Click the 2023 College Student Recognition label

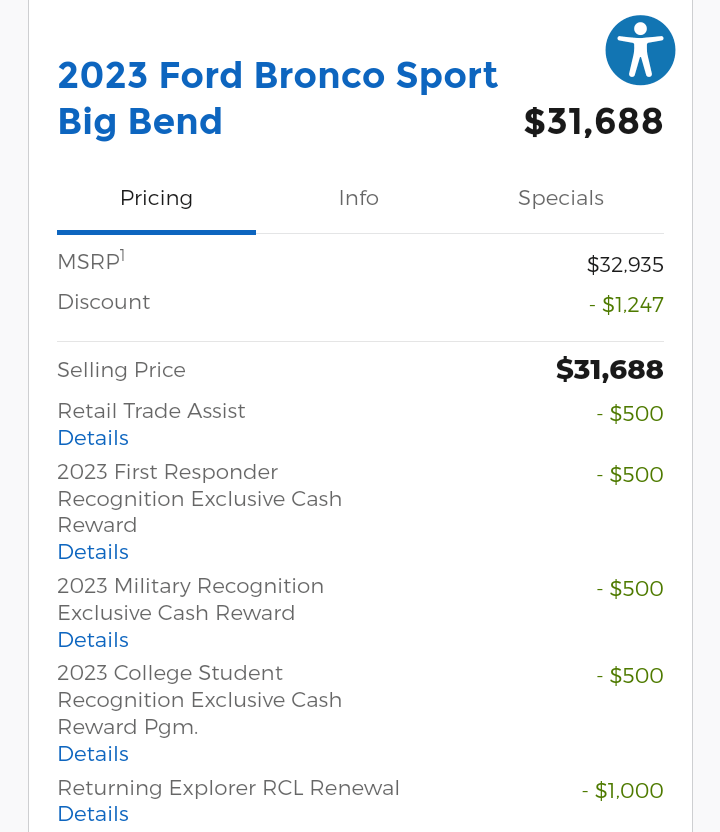(x=199, y=699)
